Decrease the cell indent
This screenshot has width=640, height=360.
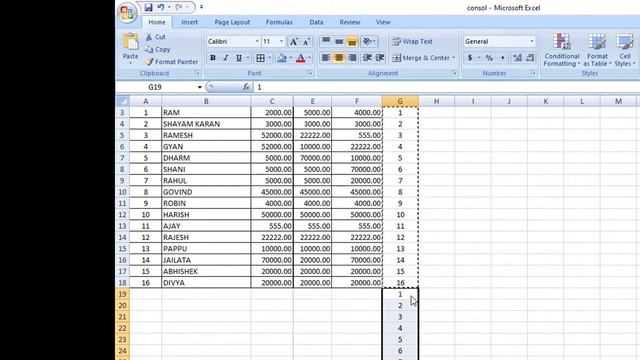point(367,58)
